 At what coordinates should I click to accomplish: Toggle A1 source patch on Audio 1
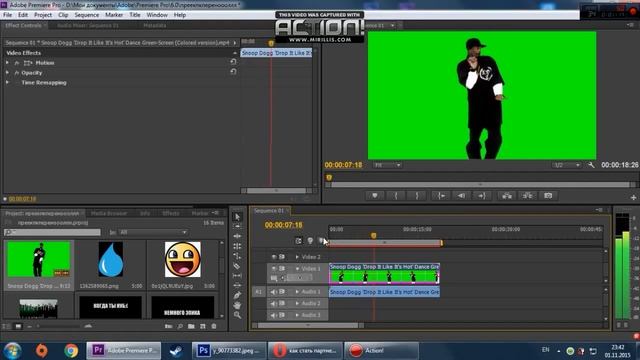[259, 292]
